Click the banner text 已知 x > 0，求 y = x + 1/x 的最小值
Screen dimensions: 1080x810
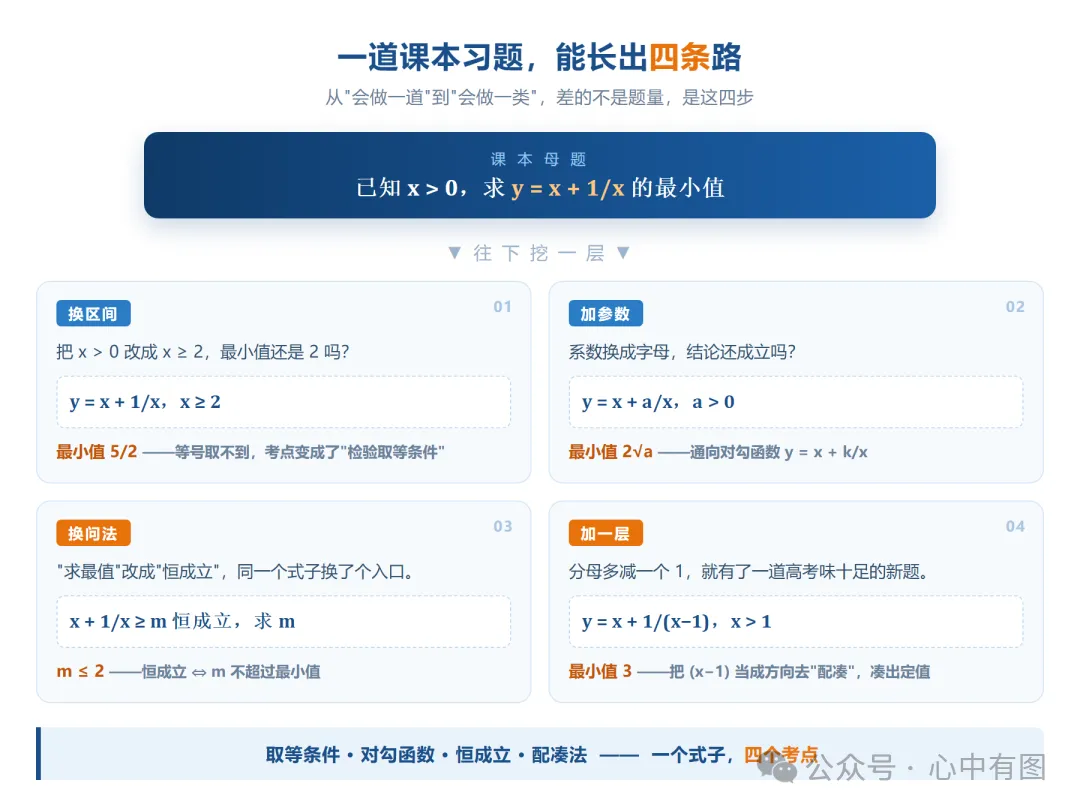(540, 188)
